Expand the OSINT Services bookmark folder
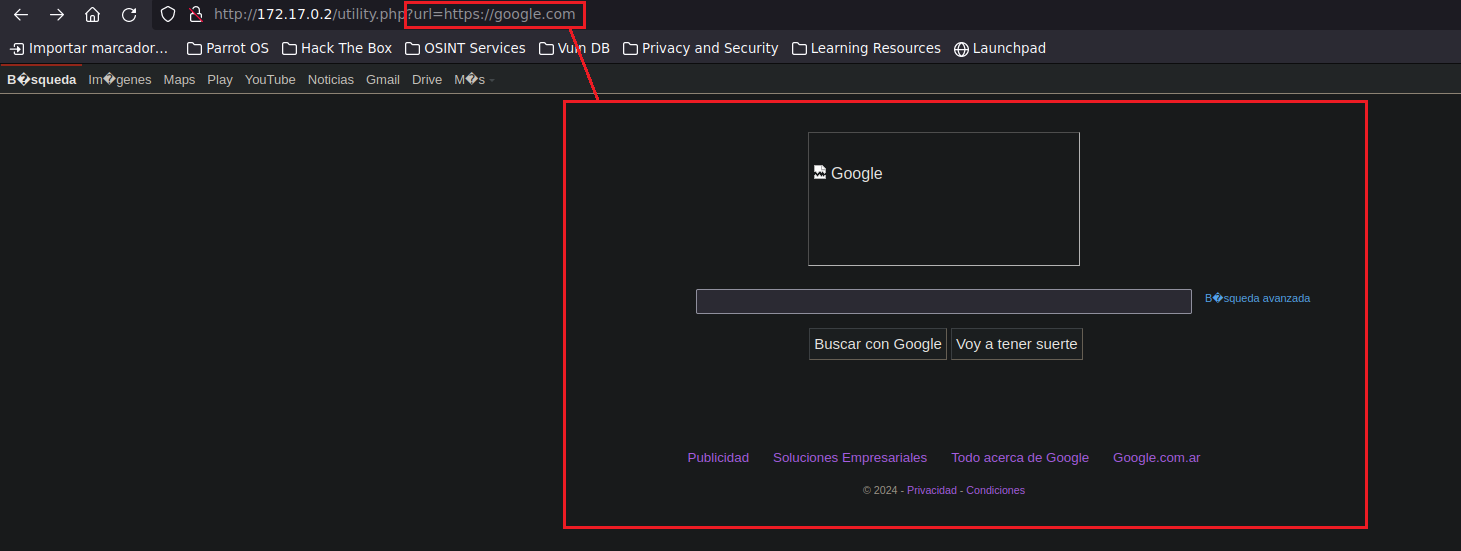1461x551 pixels. point(465,48)
